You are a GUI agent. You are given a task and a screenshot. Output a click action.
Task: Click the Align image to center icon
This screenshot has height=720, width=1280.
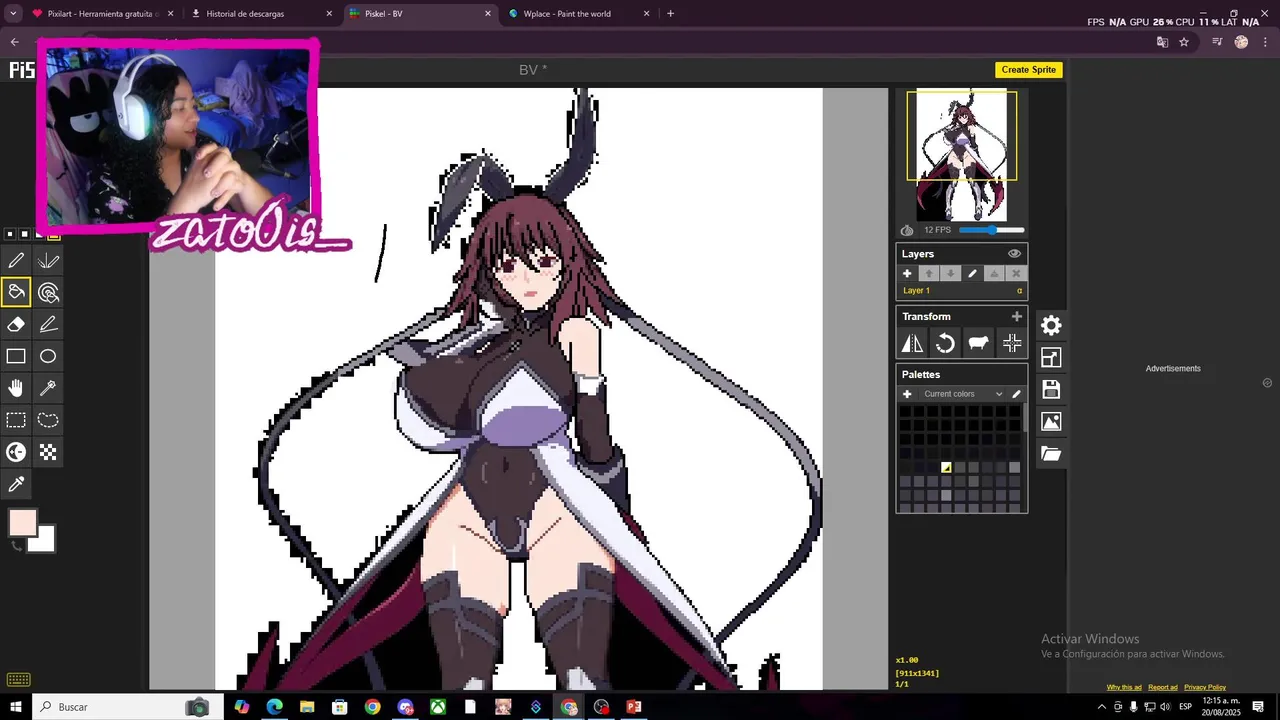1012,344
